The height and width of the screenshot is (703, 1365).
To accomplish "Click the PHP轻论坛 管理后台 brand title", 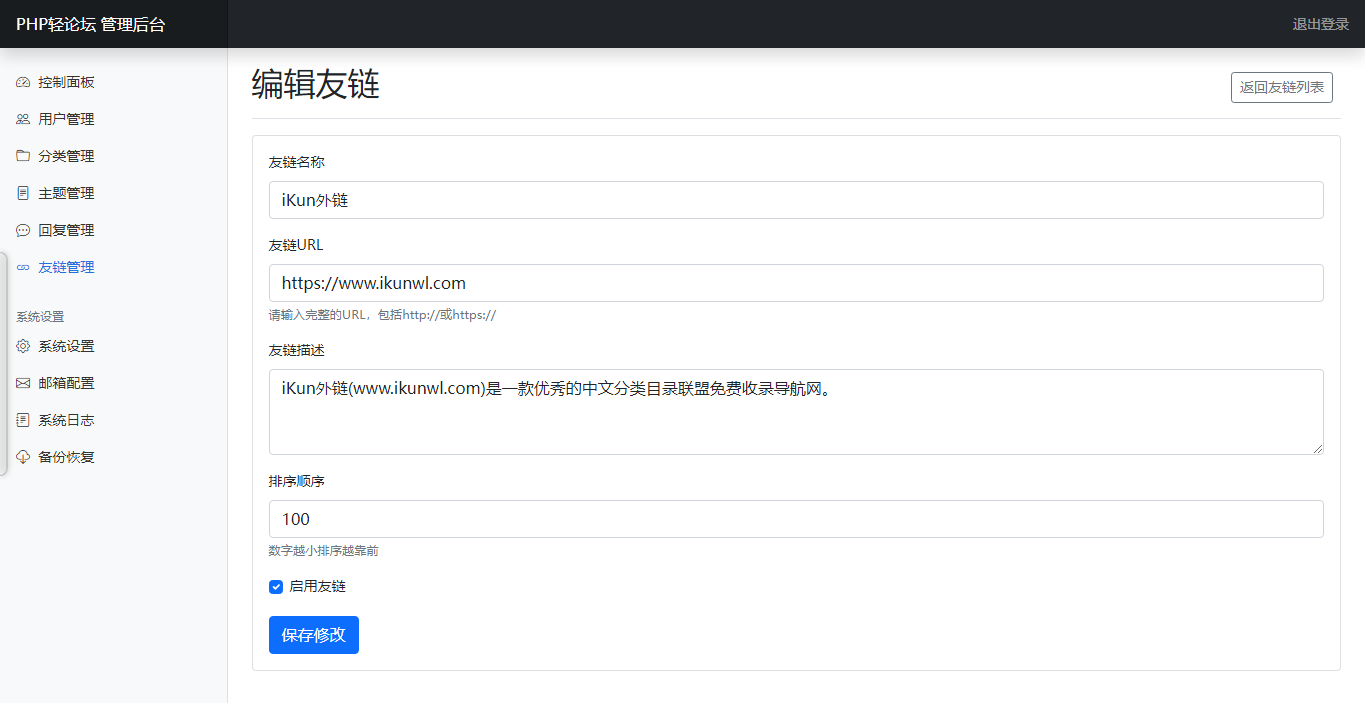I will pos(91,24).
